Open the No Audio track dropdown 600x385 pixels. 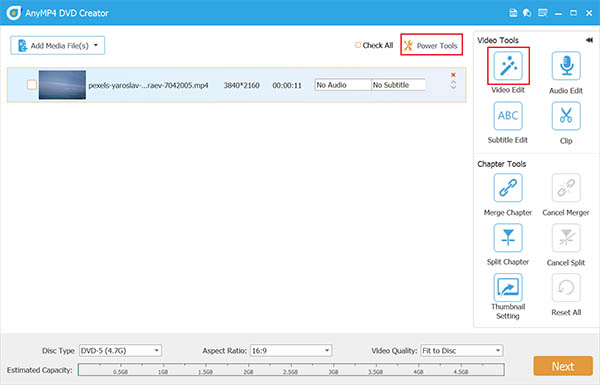click(343, 85)
